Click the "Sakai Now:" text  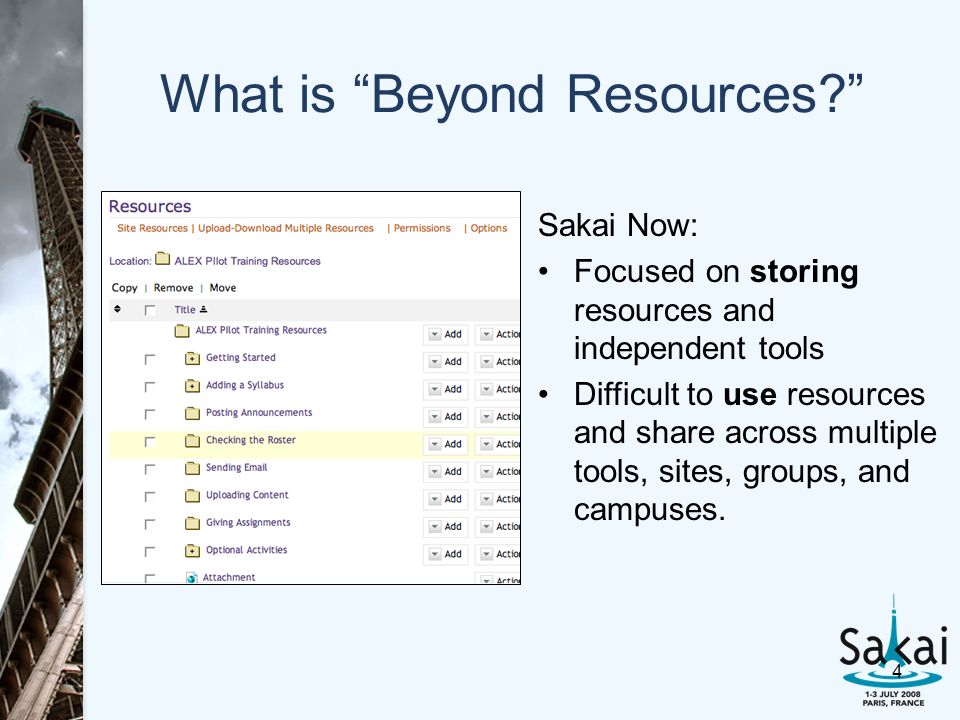(x=618, y=225)
